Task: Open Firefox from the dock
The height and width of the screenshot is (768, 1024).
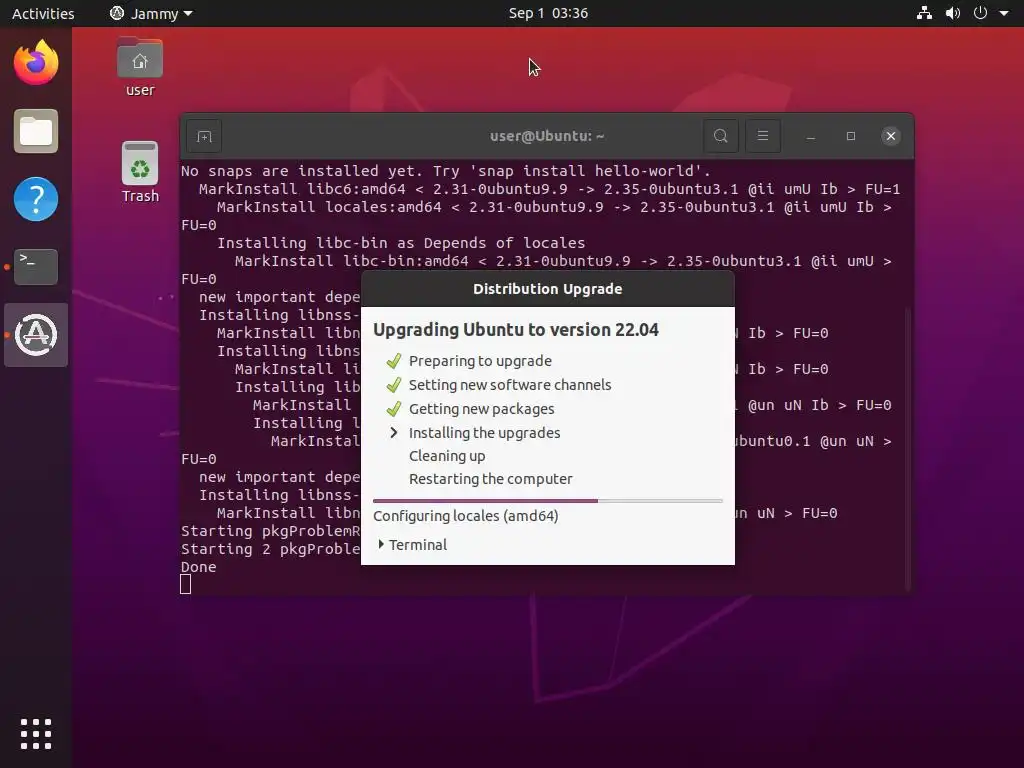Action: tap(36, 63)
